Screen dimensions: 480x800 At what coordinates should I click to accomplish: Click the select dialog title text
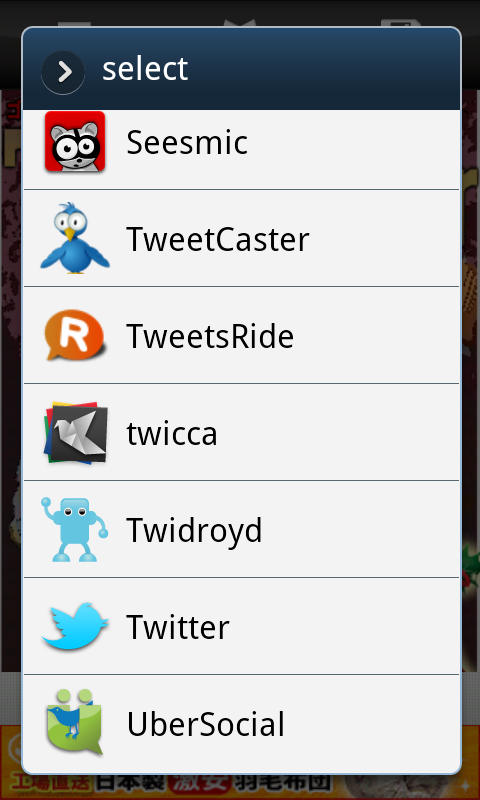(x=145, y=69)
